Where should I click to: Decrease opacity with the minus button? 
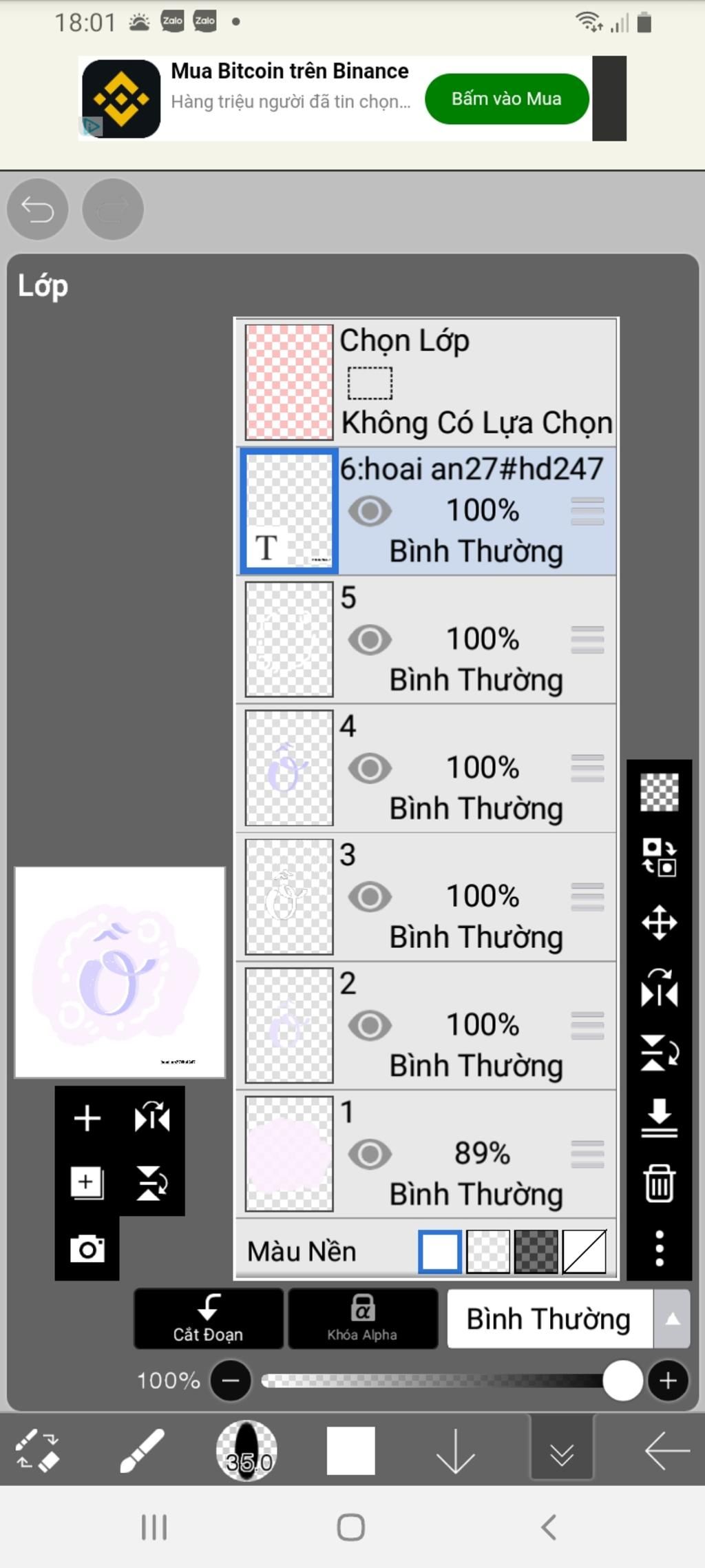coord(231,1380)
